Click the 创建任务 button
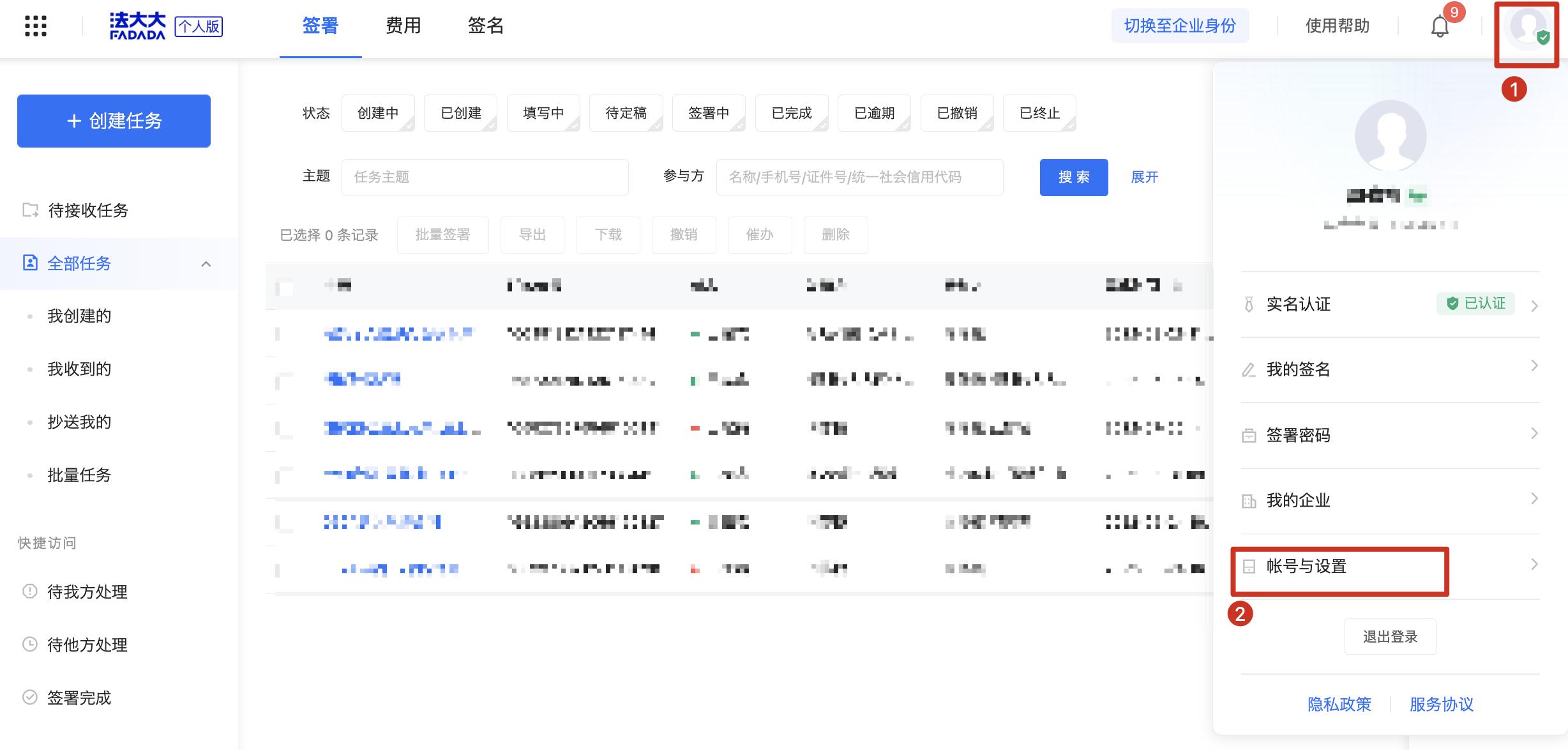The width and height of the screenshot is (1568, 750). (114, 121)
